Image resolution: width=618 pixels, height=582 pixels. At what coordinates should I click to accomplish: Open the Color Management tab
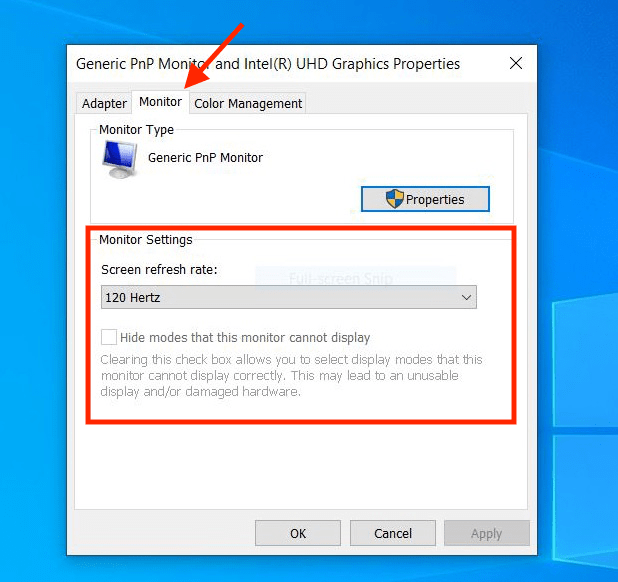coord(248,104)
